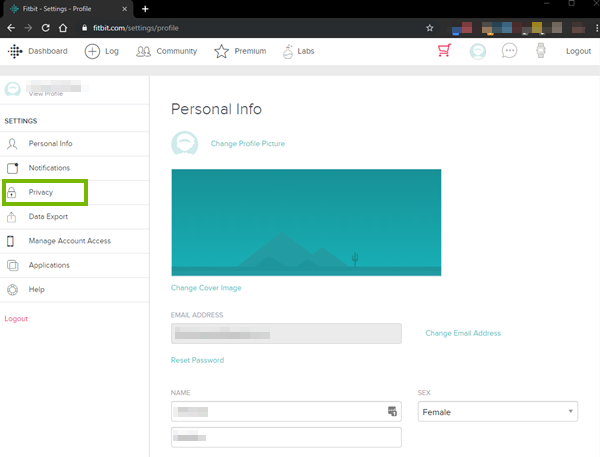The width and height of the screenshot is (600, 457).
Task: Click the Log plus-circle icon
Action: pos(92,51)
